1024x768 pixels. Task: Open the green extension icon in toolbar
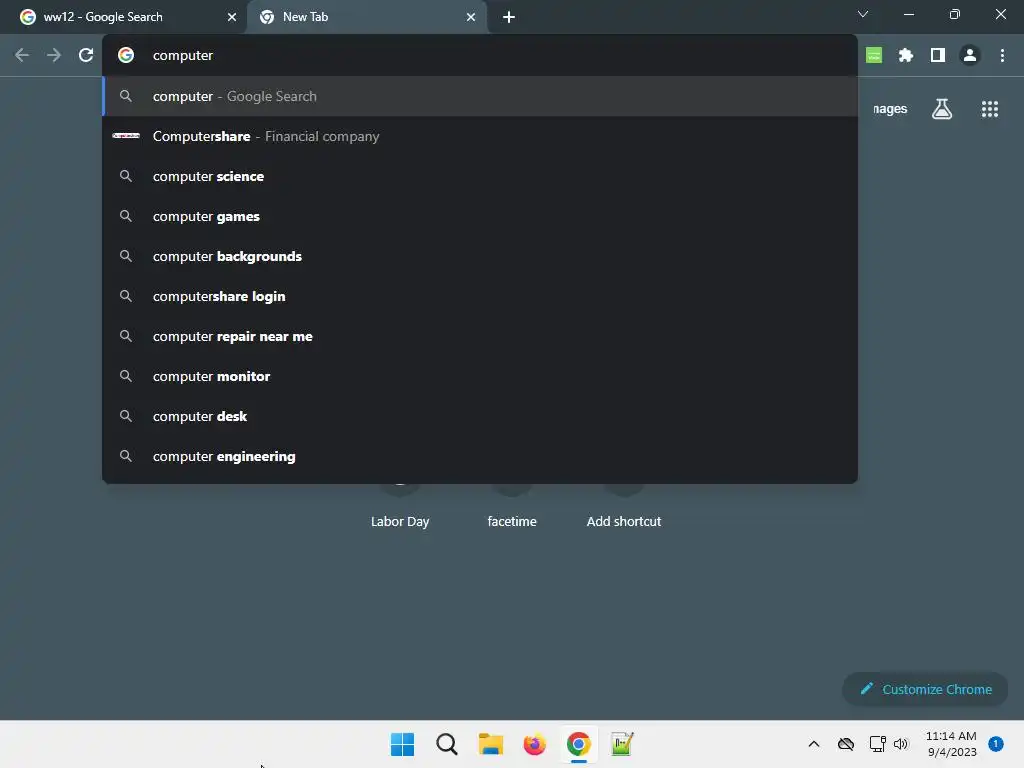pos(874,56)
